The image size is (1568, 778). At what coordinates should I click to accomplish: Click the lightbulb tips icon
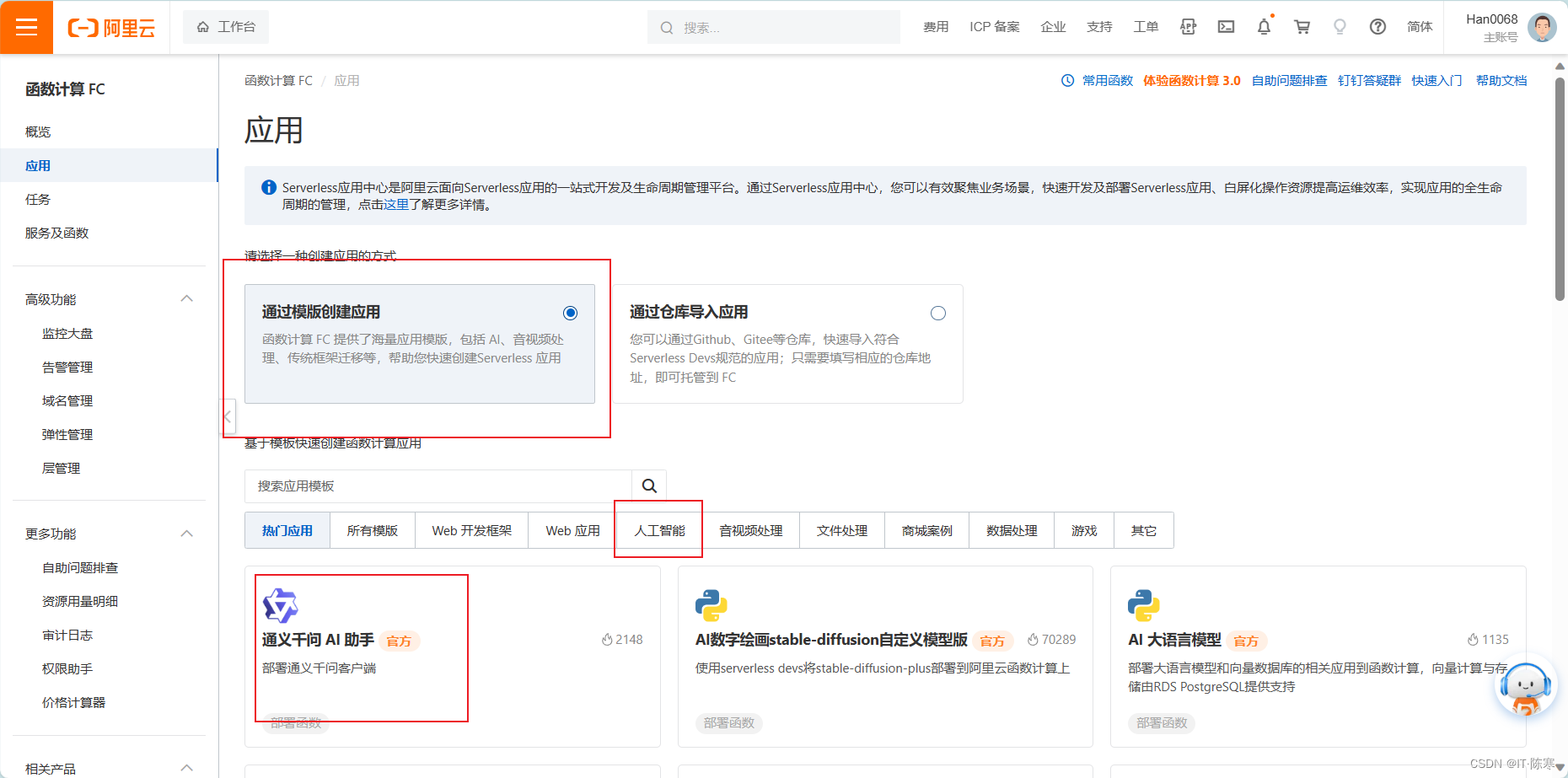point(1340,27)
